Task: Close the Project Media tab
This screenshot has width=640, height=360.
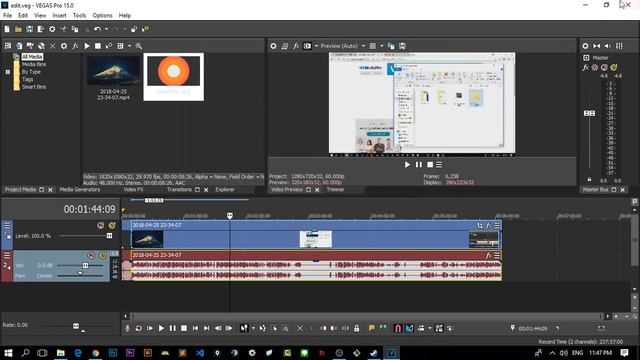Action: click(x=51, y=190)
